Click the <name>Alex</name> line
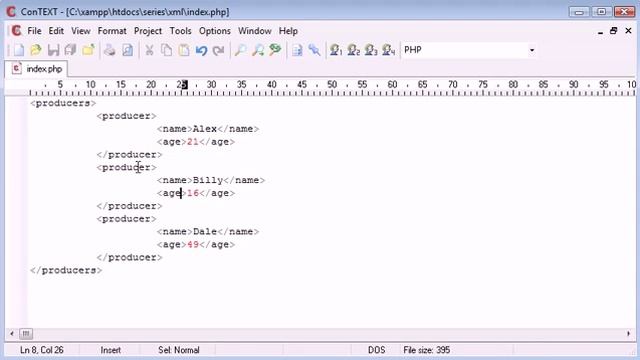Image resolution: width=640 pixels, height=360 pixels. (x=208, y=129)
